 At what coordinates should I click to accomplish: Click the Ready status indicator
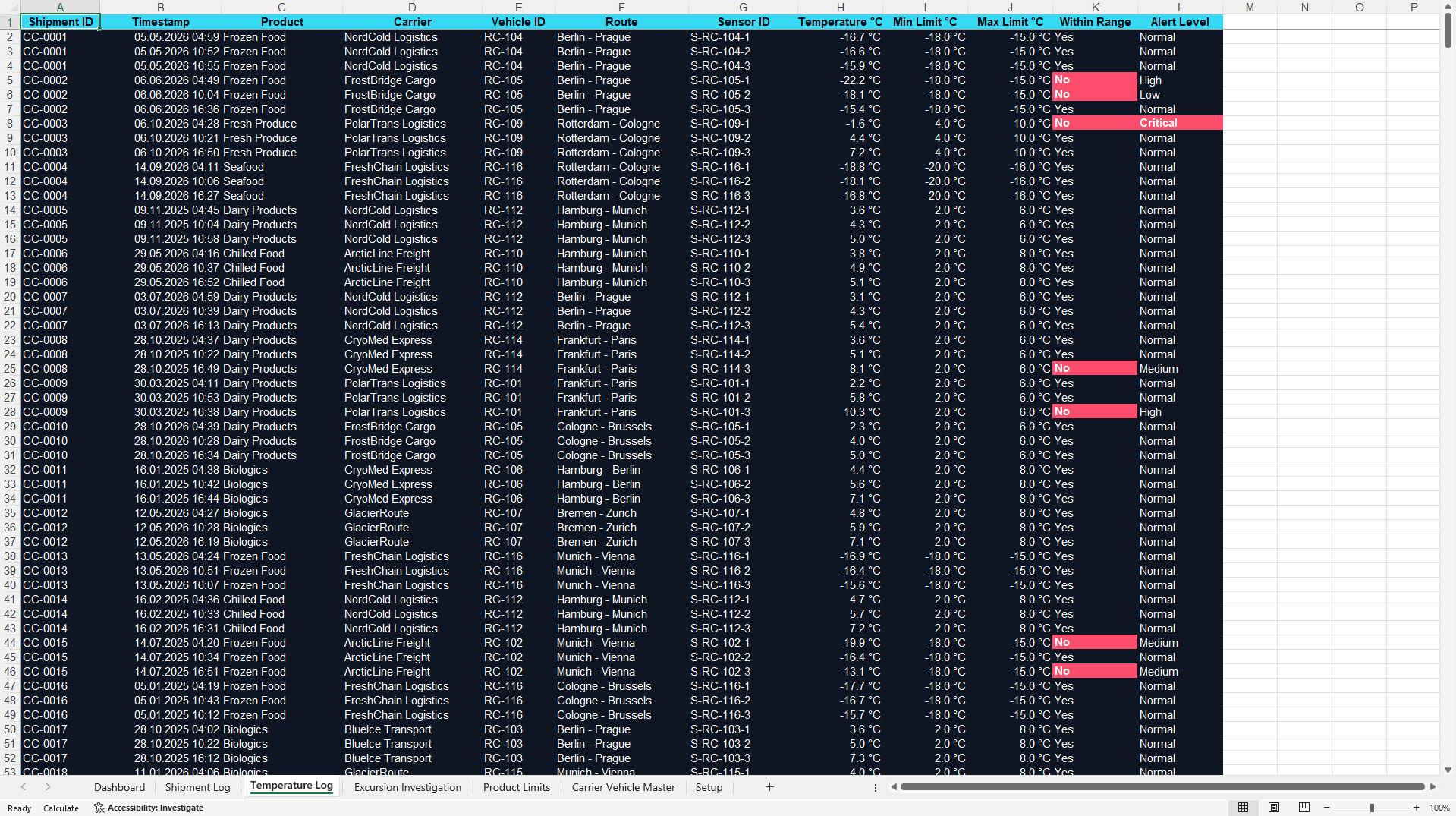pos(19,808)
